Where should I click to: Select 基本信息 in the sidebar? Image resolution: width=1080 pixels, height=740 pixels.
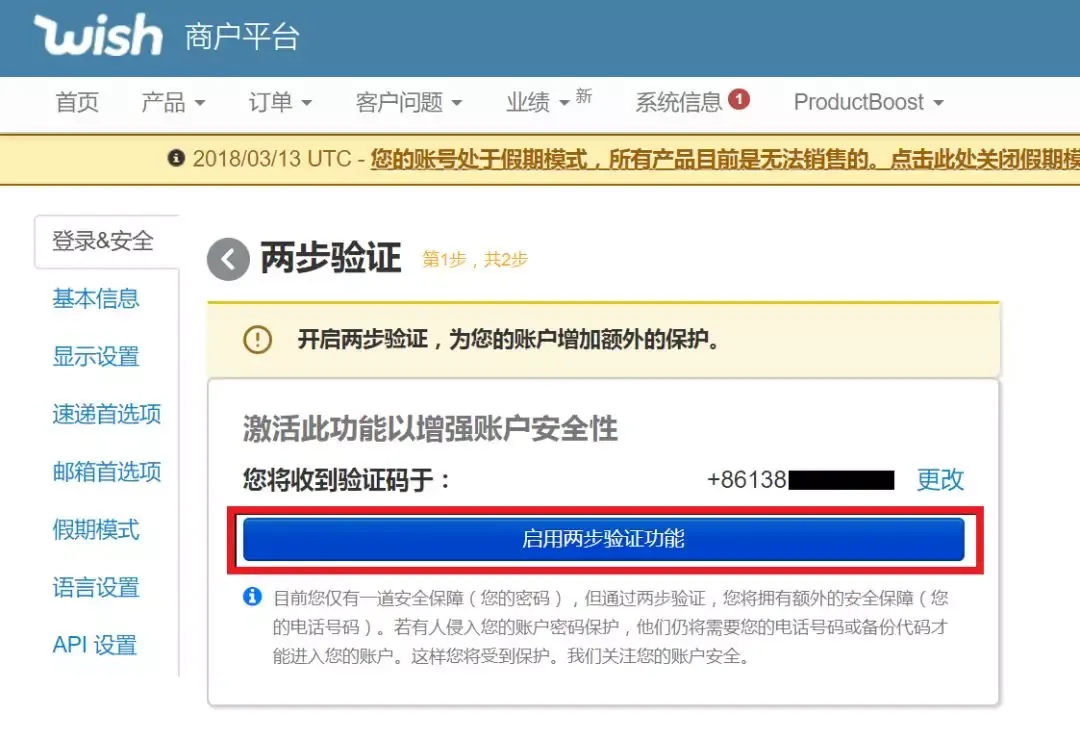pos(96,298)
